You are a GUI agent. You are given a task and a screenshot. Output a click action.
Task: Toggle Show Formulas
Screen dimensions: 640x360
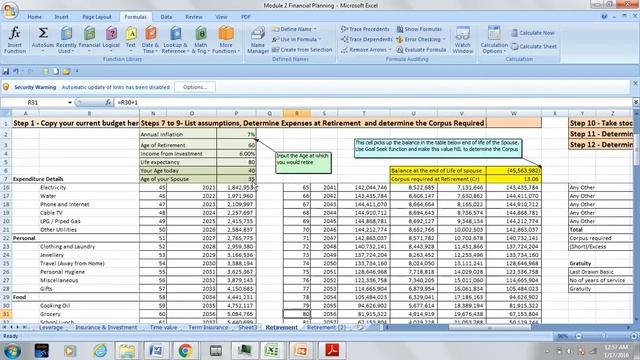coord(419,29)
